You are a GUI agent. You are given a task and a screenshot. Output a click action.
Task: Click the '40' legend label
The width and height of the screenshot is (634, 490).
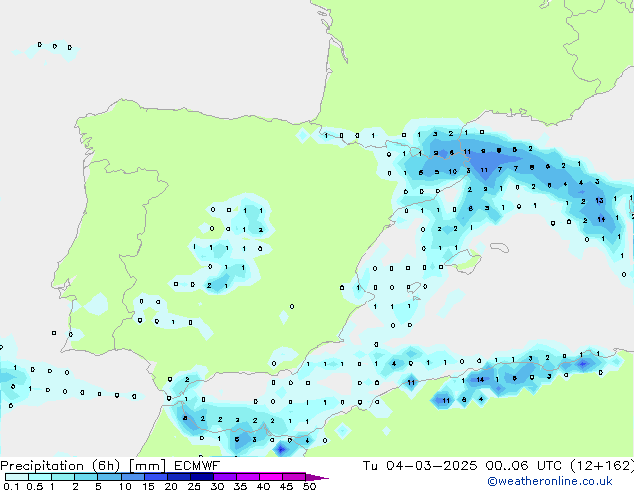[x=263, y=486]
